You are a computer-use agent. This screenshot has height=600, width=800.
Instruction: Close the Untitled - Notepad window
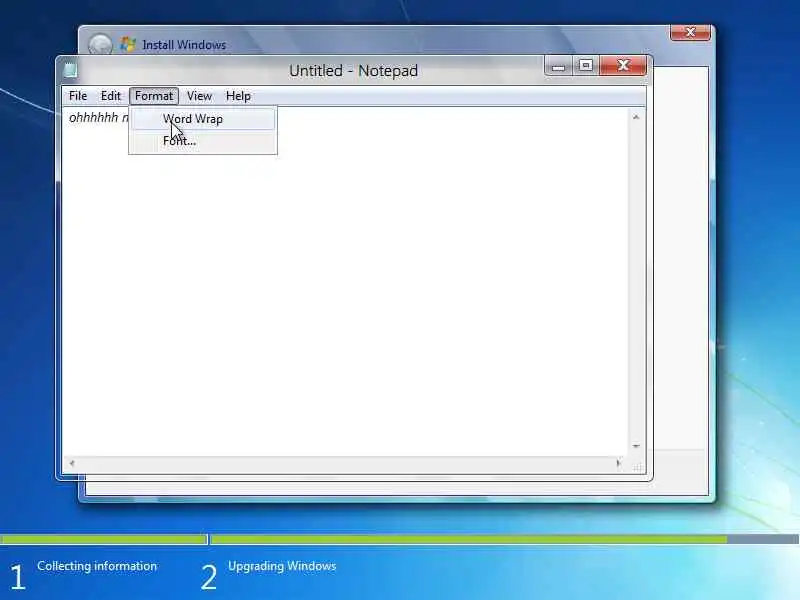point(623,66)
